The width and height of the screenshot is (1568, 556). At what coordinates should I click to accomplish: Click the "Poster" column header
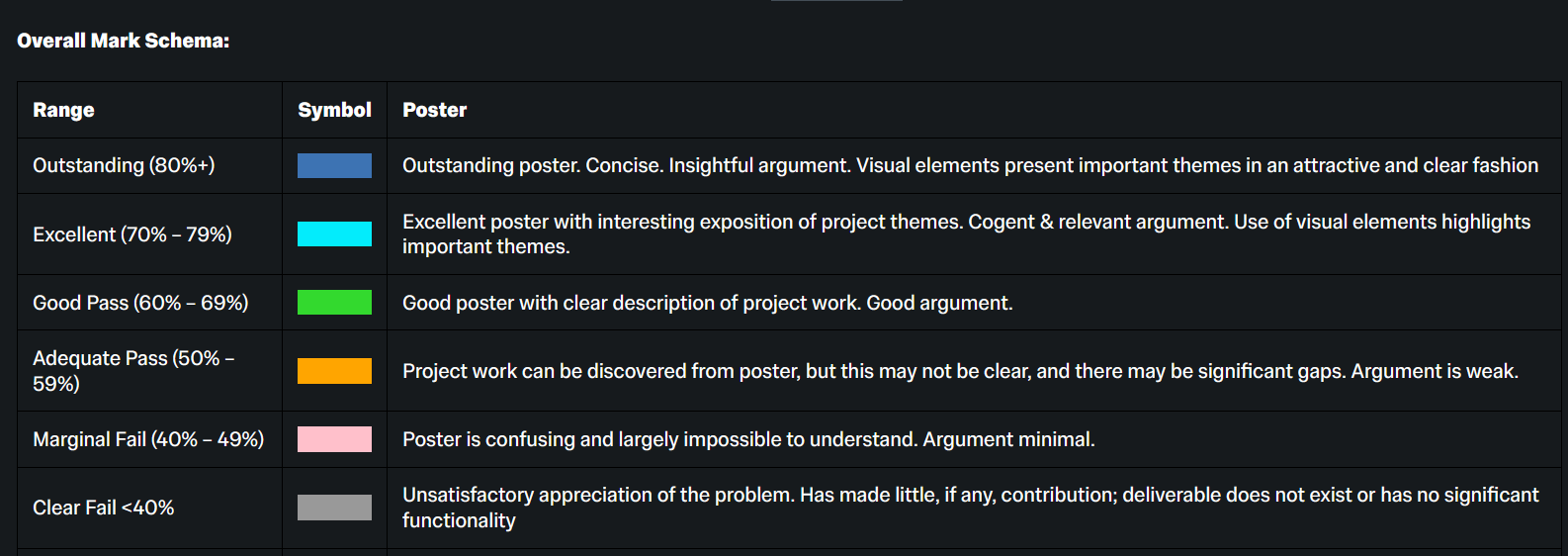tap(434, 110)
